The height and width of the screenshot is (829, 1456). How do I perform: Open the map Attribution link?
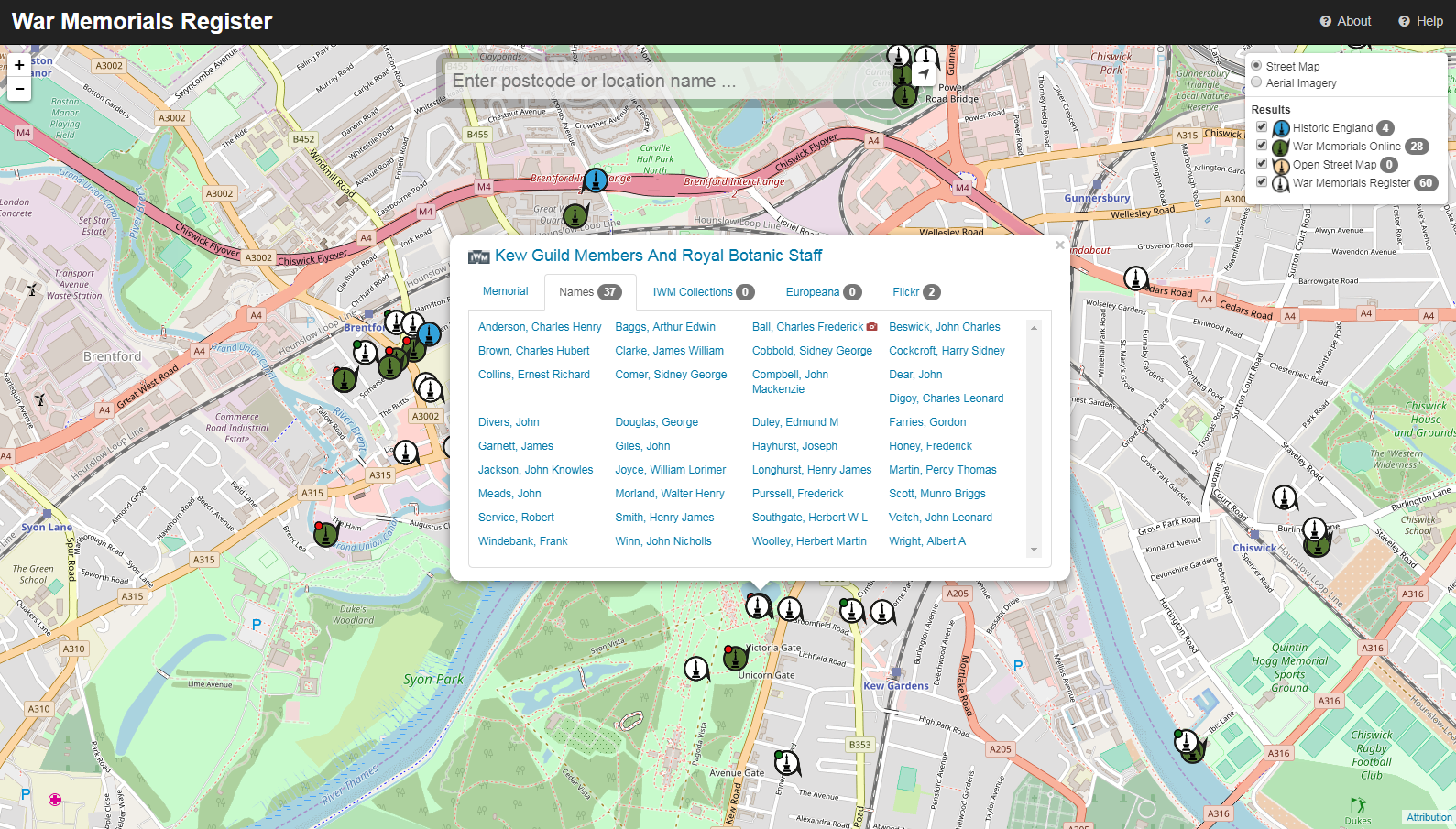pos(1429,817)
